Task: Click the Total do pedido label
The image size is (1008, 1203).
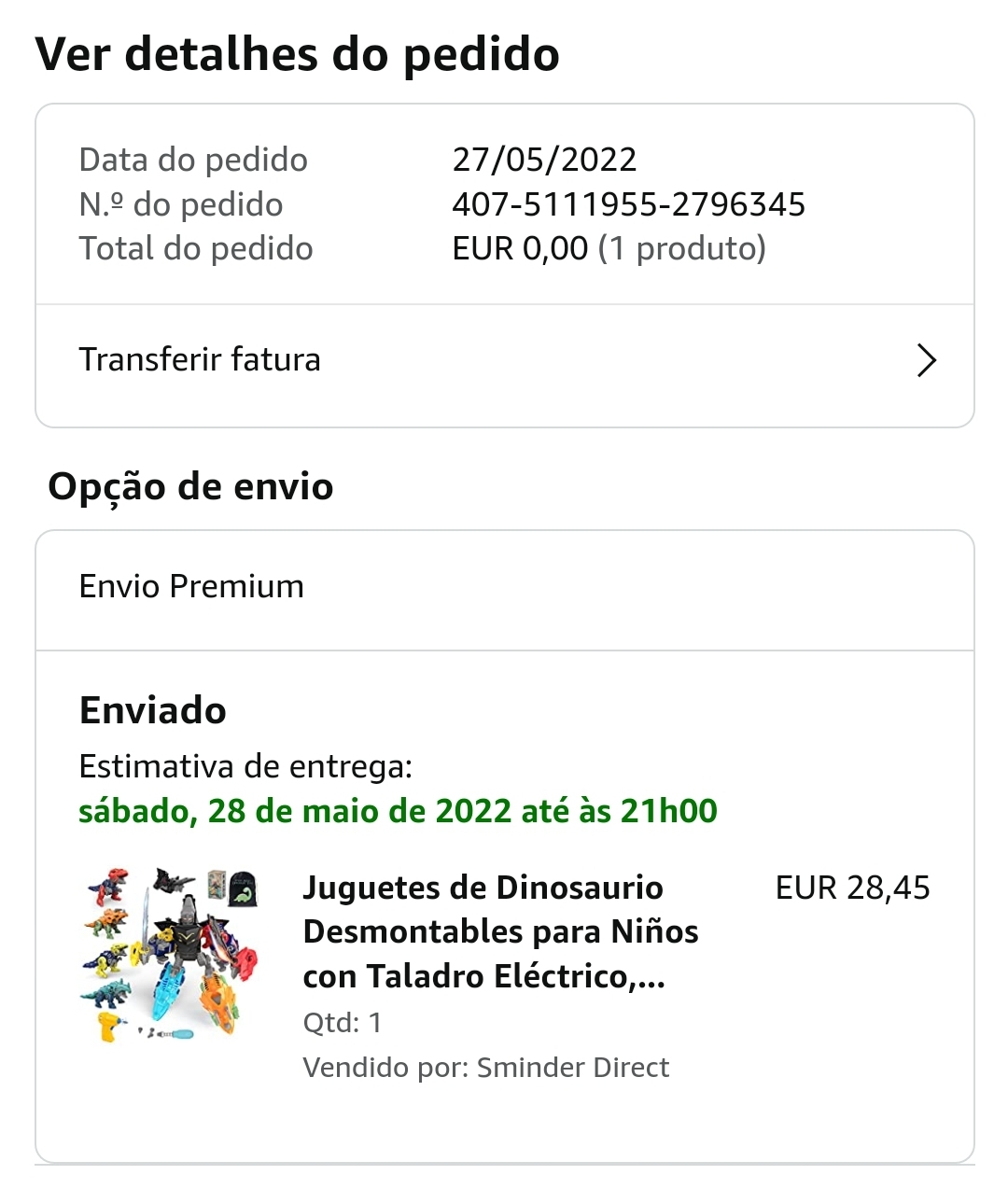Action: pyautogui.click(x=196, y=249)
